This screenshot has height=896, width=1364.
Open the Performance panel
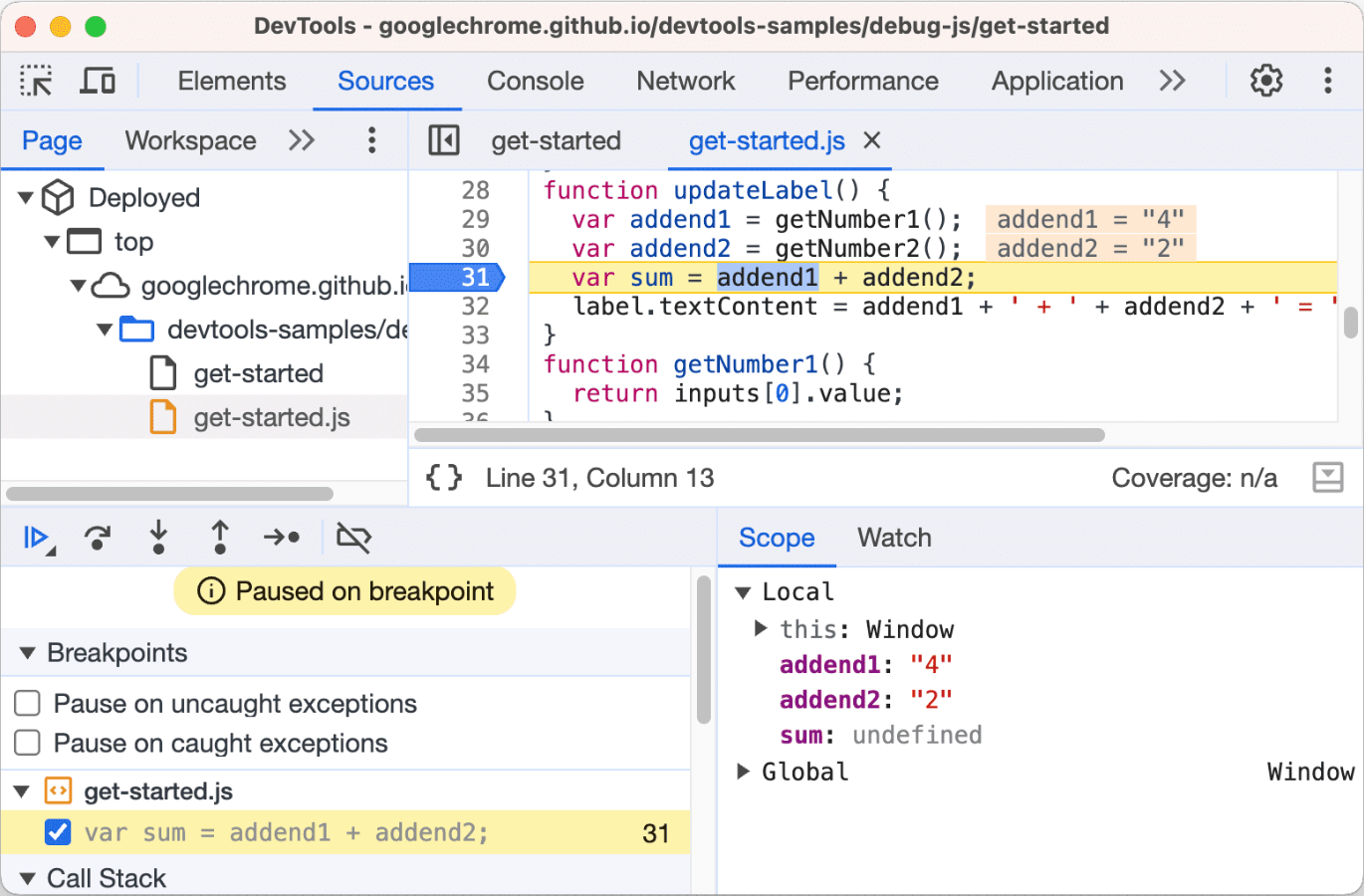pos(863,81)
